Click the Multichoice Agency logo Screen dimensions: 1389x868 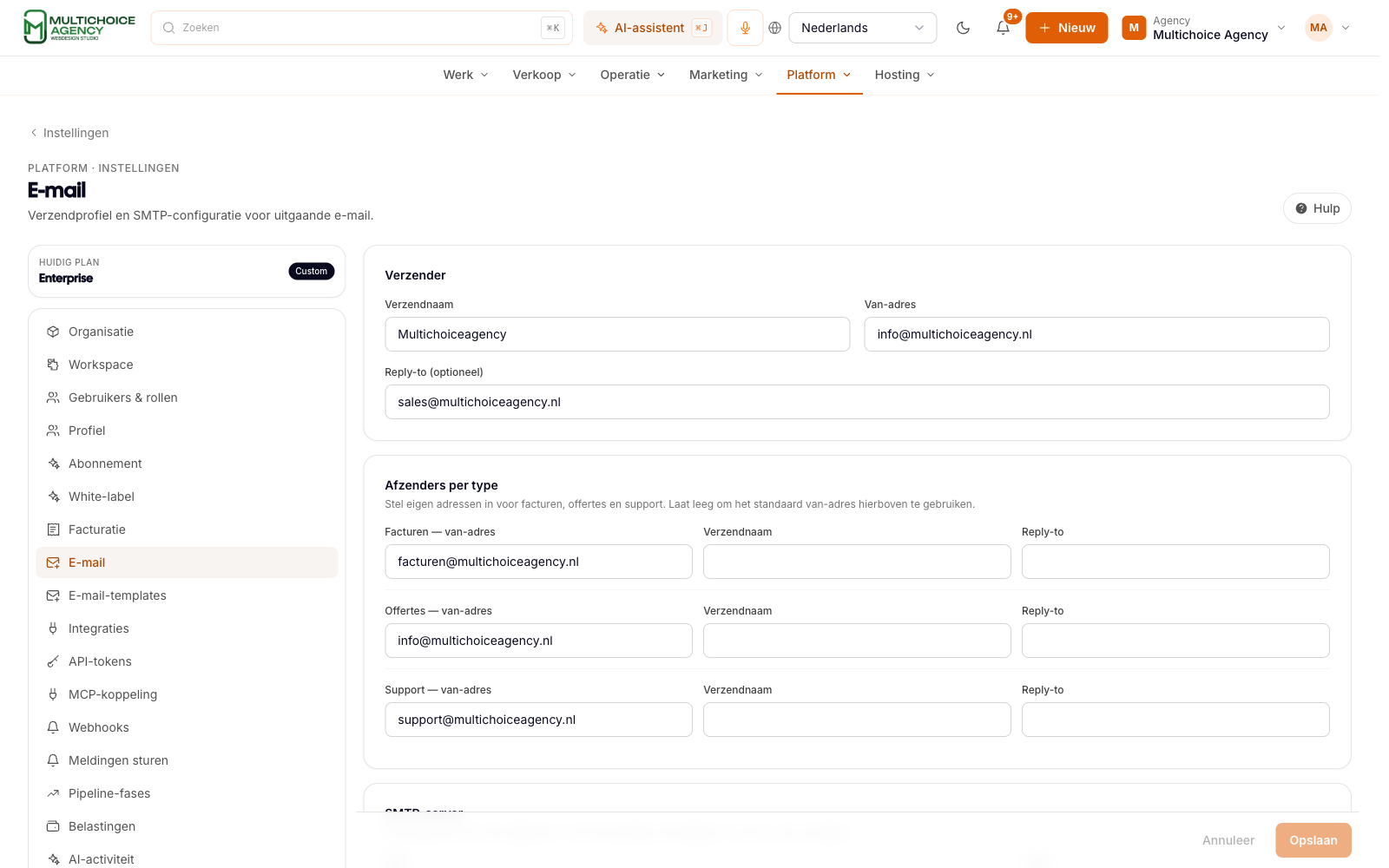point(80,27)
